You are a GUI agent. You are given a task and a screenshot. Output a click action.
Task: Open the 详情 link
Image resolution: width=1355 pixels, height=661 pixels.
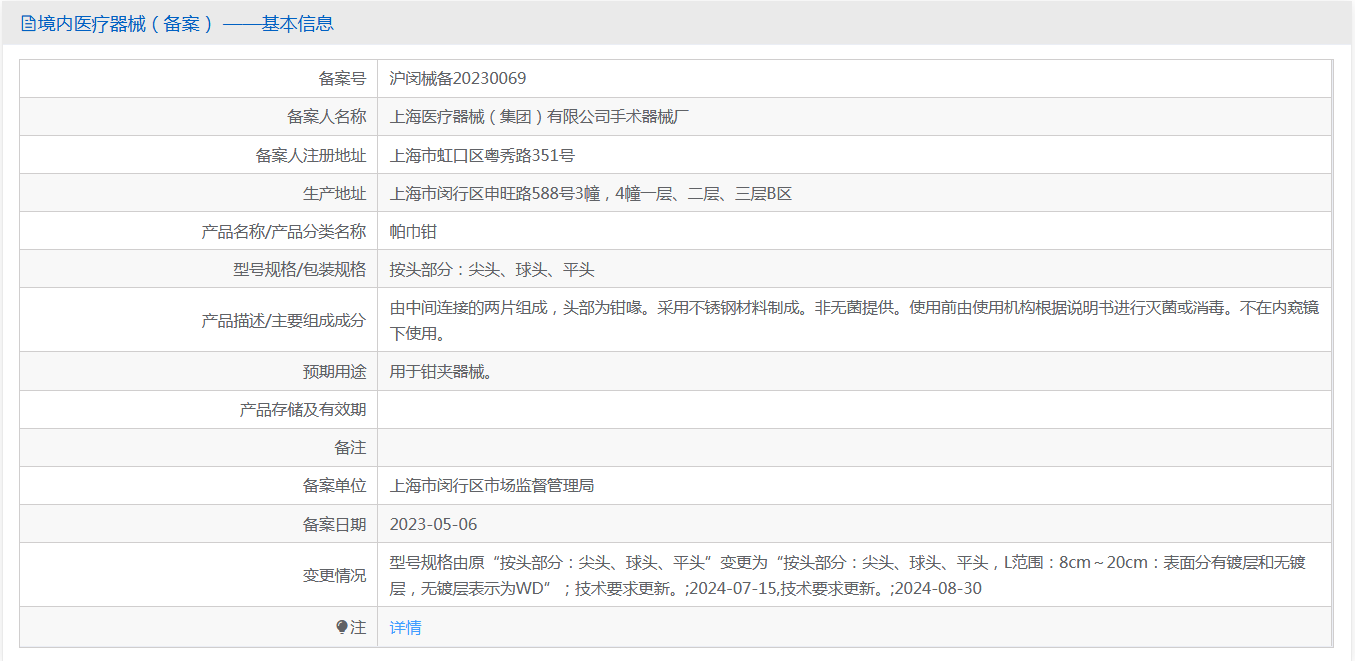[x=405, y=627]
